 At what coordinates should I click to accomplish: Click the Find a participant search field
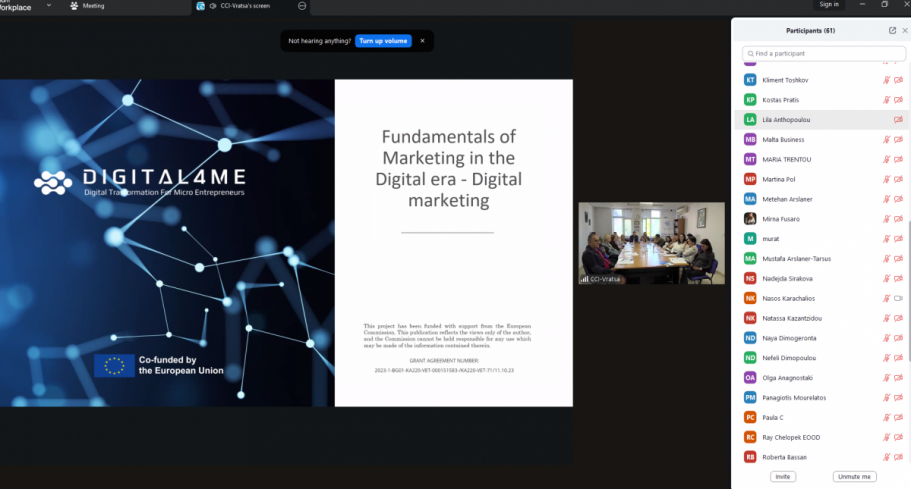tap(824, 53)
